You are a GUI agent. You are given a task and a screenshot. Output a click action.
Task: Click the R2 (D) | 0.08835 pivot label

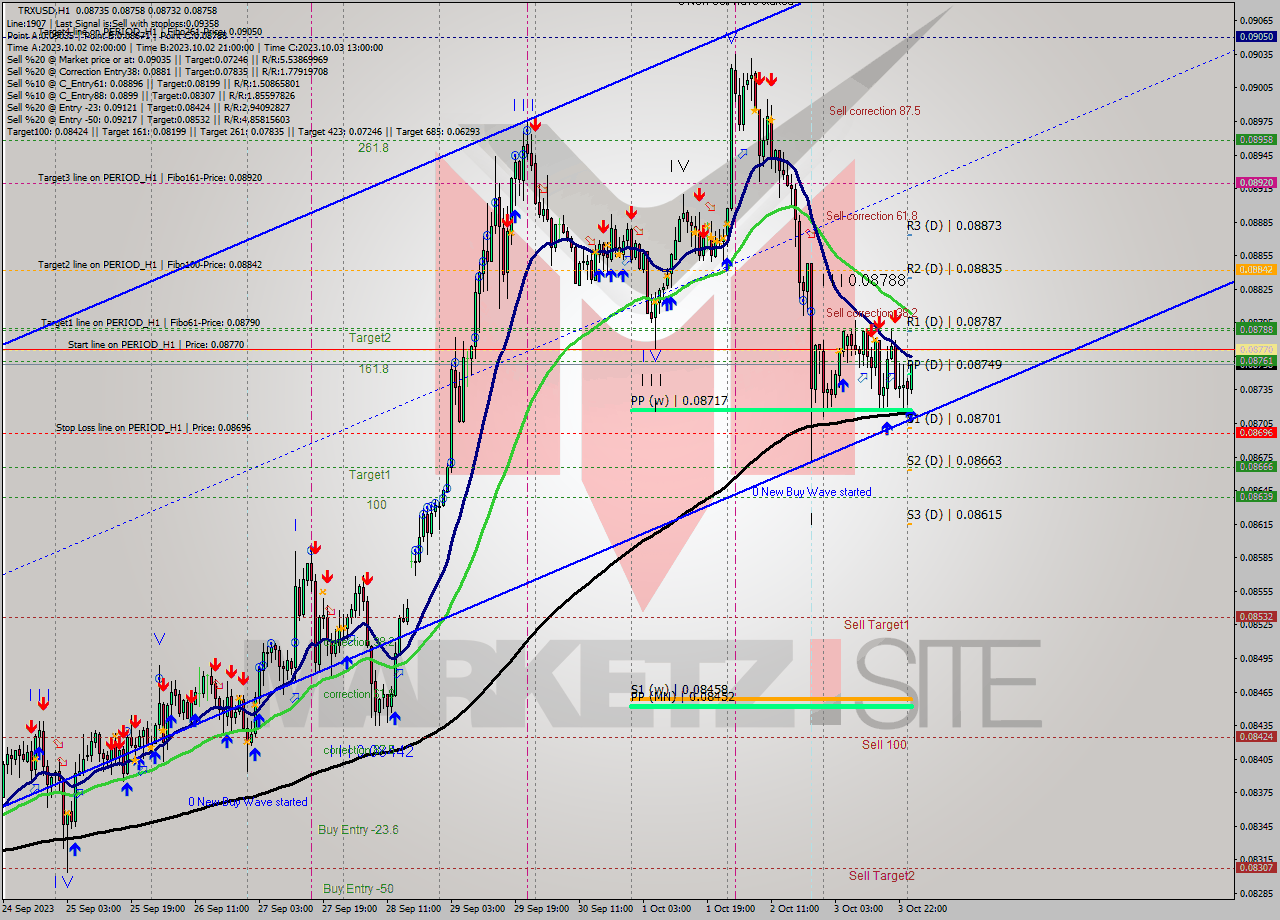954,269
